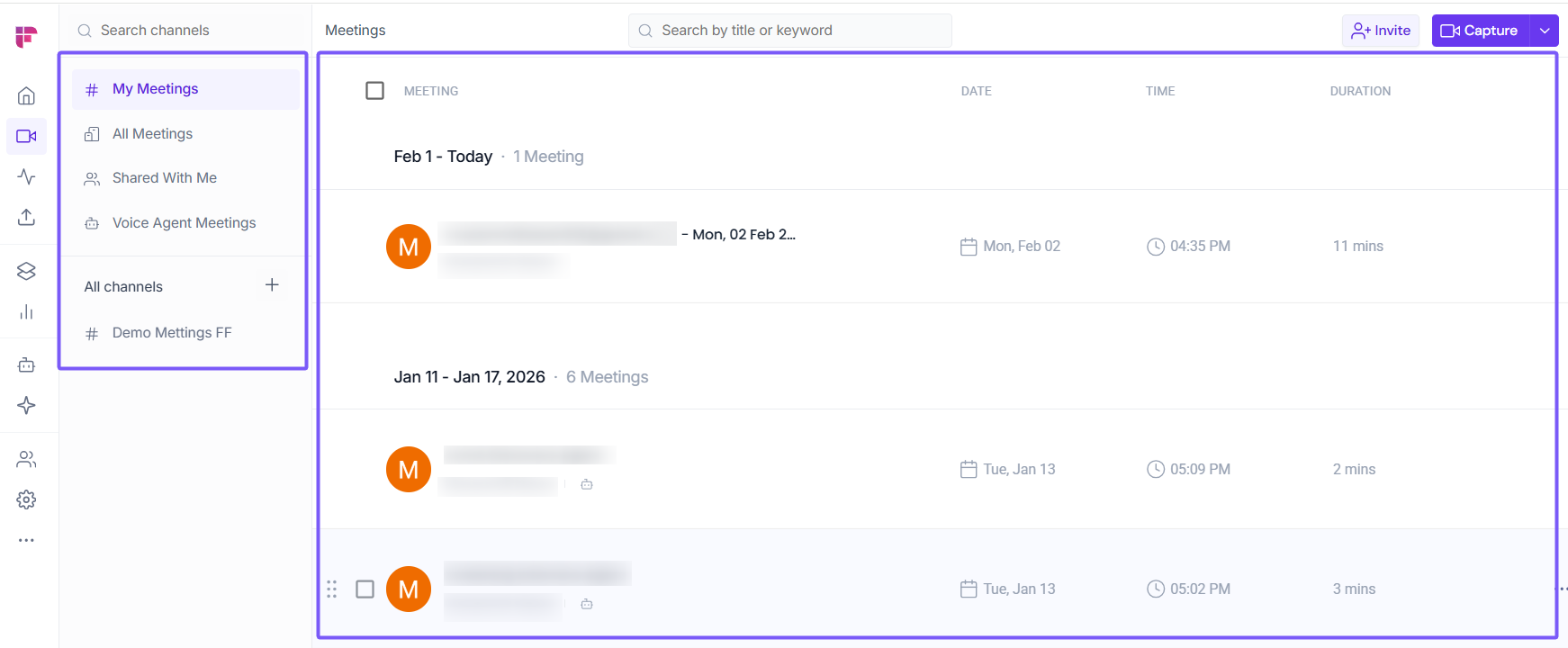Click the plus next to All channels
The image size is (1568, 648).
(272, 285)
